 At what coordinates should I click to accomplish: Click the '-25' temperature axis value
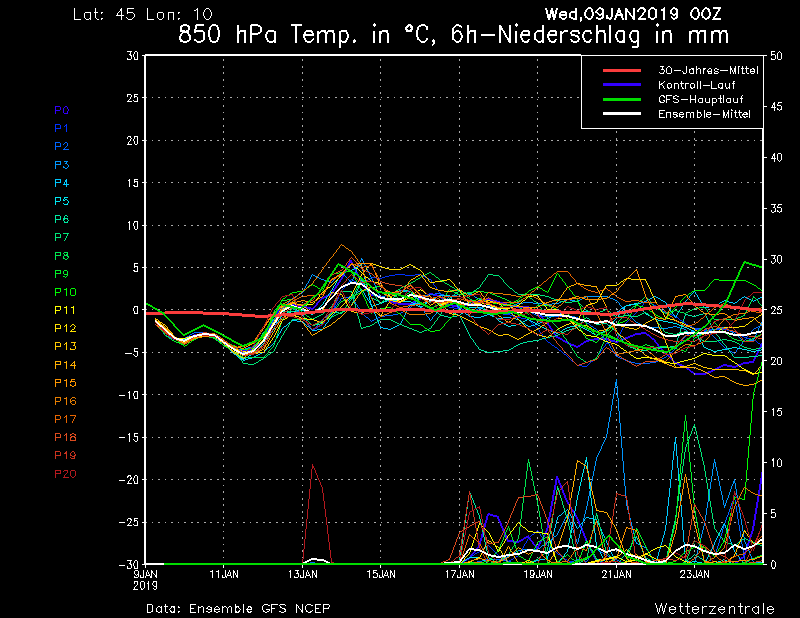[x=129, y=523]
